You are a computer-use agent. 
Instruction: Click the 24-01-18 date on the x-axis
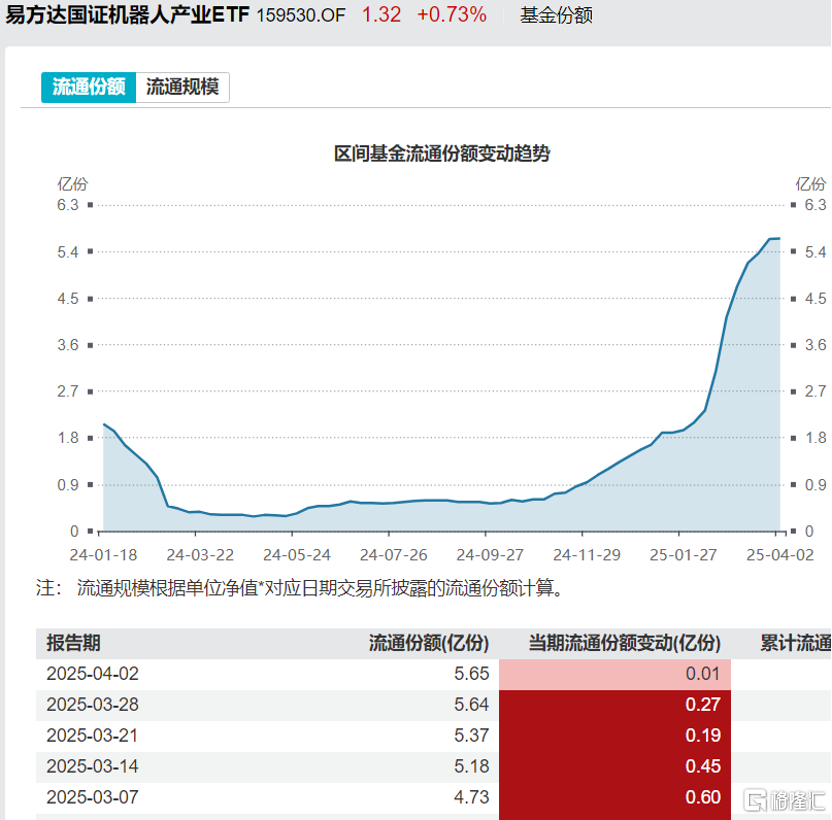point(103,555)
